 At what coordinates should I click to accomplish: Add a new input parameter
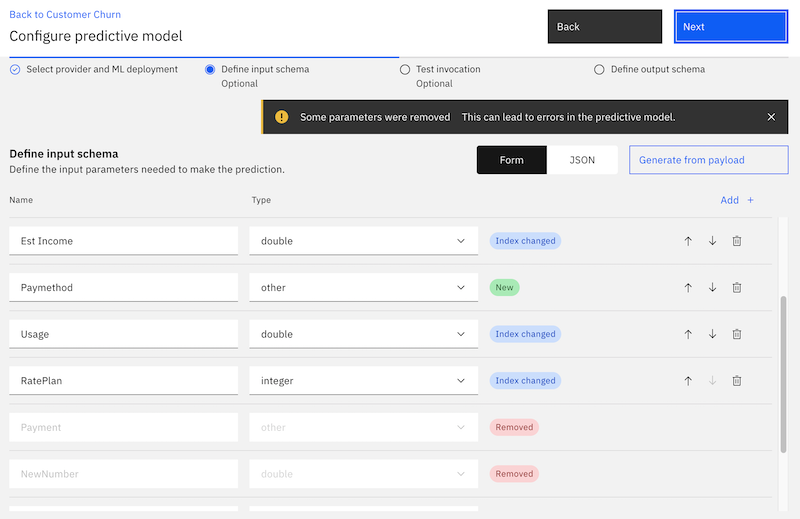(x=737, y=200)
